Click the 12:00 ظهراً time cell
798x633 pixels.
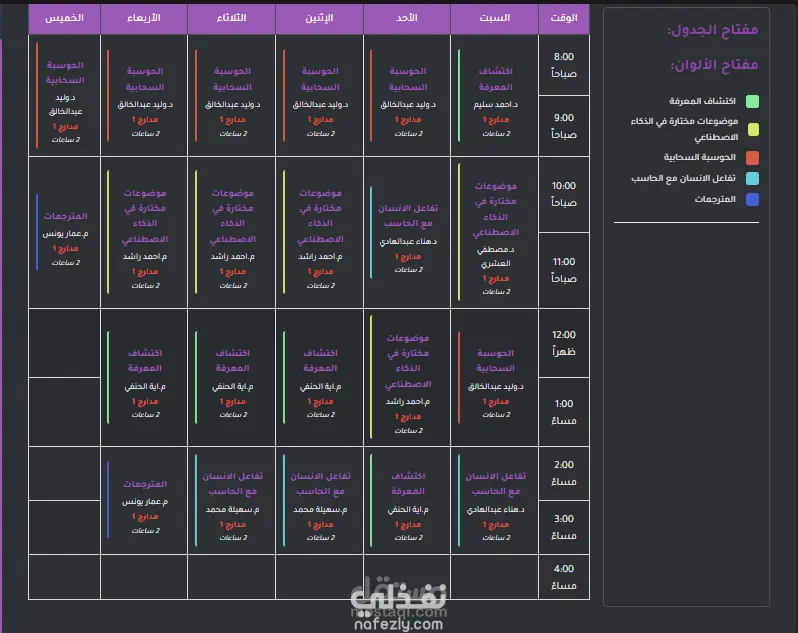(x=564, y=343)
